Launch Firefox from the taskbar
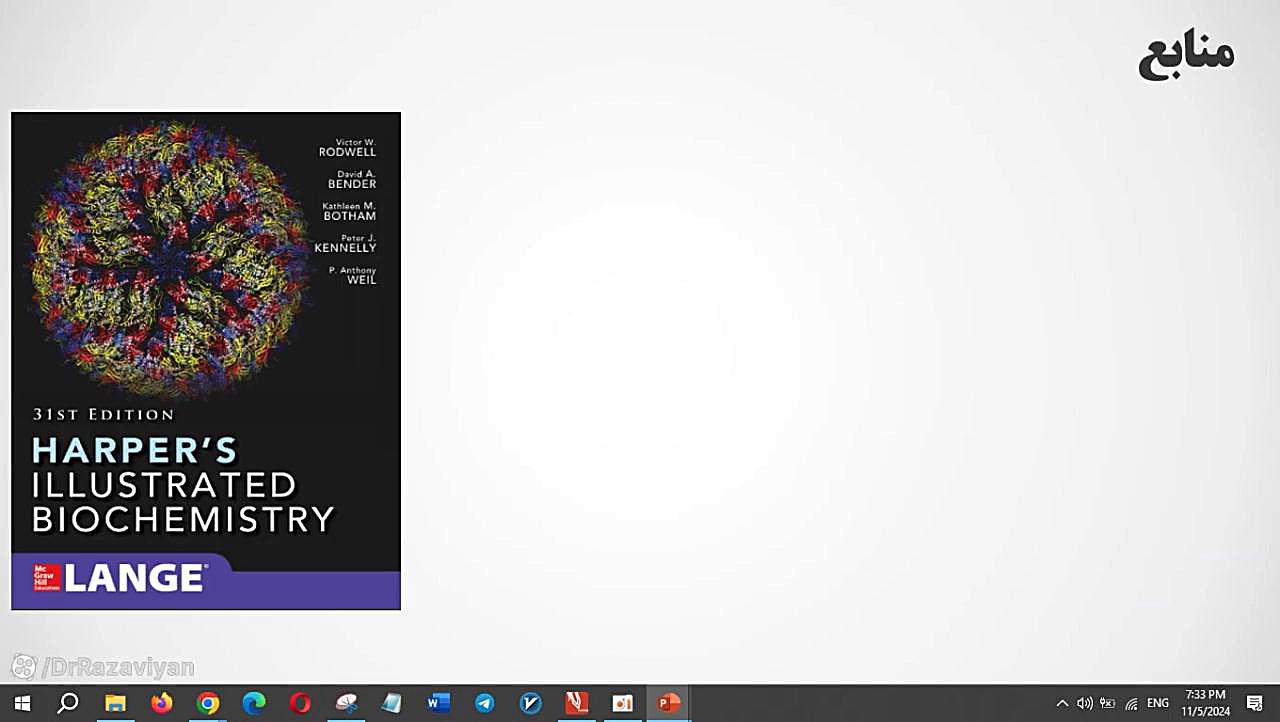 [161, 703]
